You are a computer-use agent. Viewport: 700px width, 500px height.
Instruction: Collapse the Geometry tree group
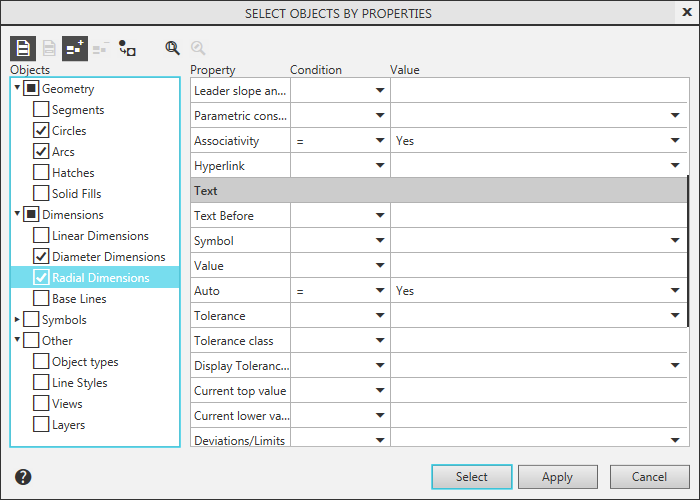pos(17,89)
